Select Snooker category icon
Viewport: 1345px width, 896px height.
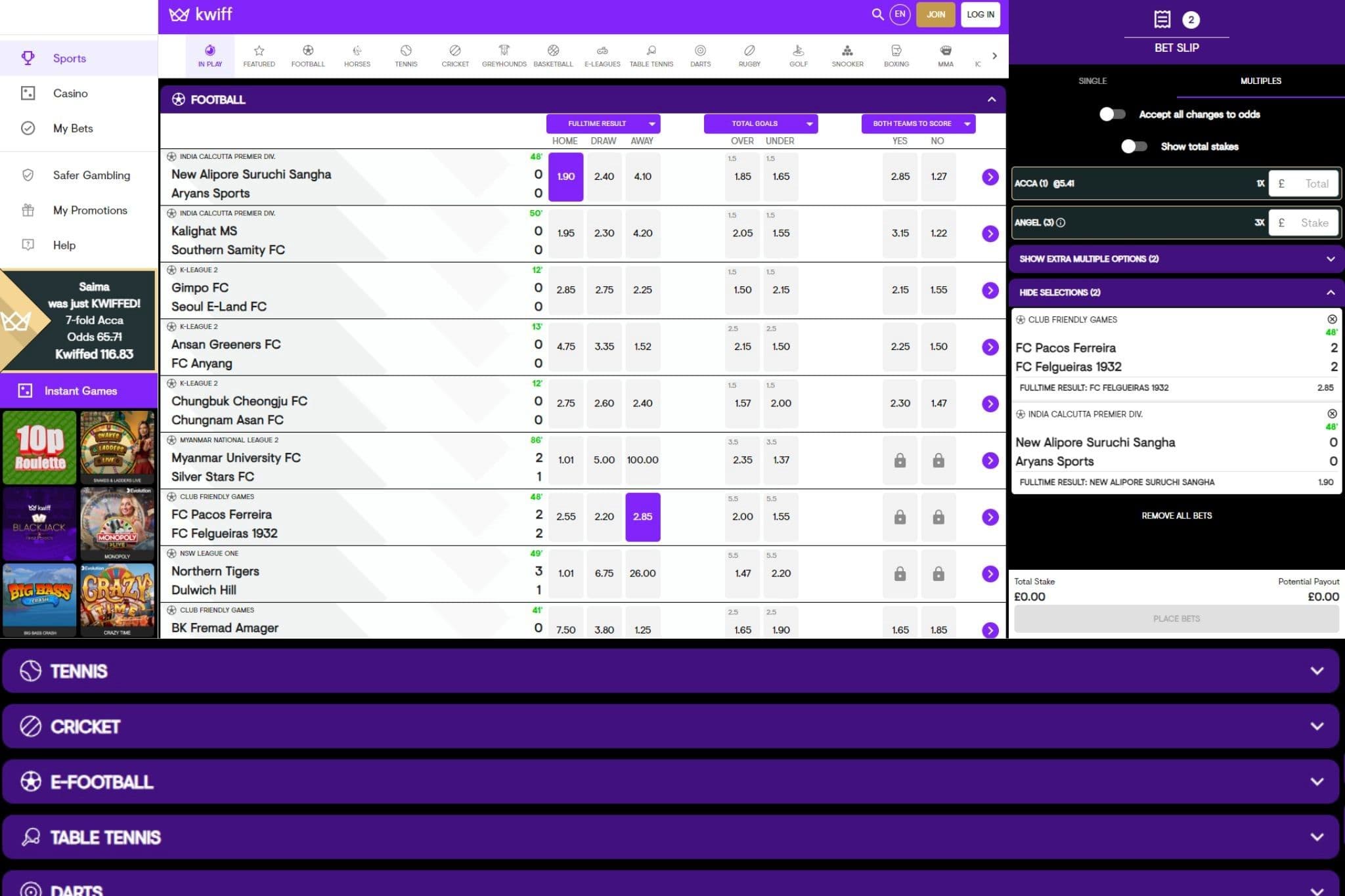pyautogui.click(x=847, y=56)
